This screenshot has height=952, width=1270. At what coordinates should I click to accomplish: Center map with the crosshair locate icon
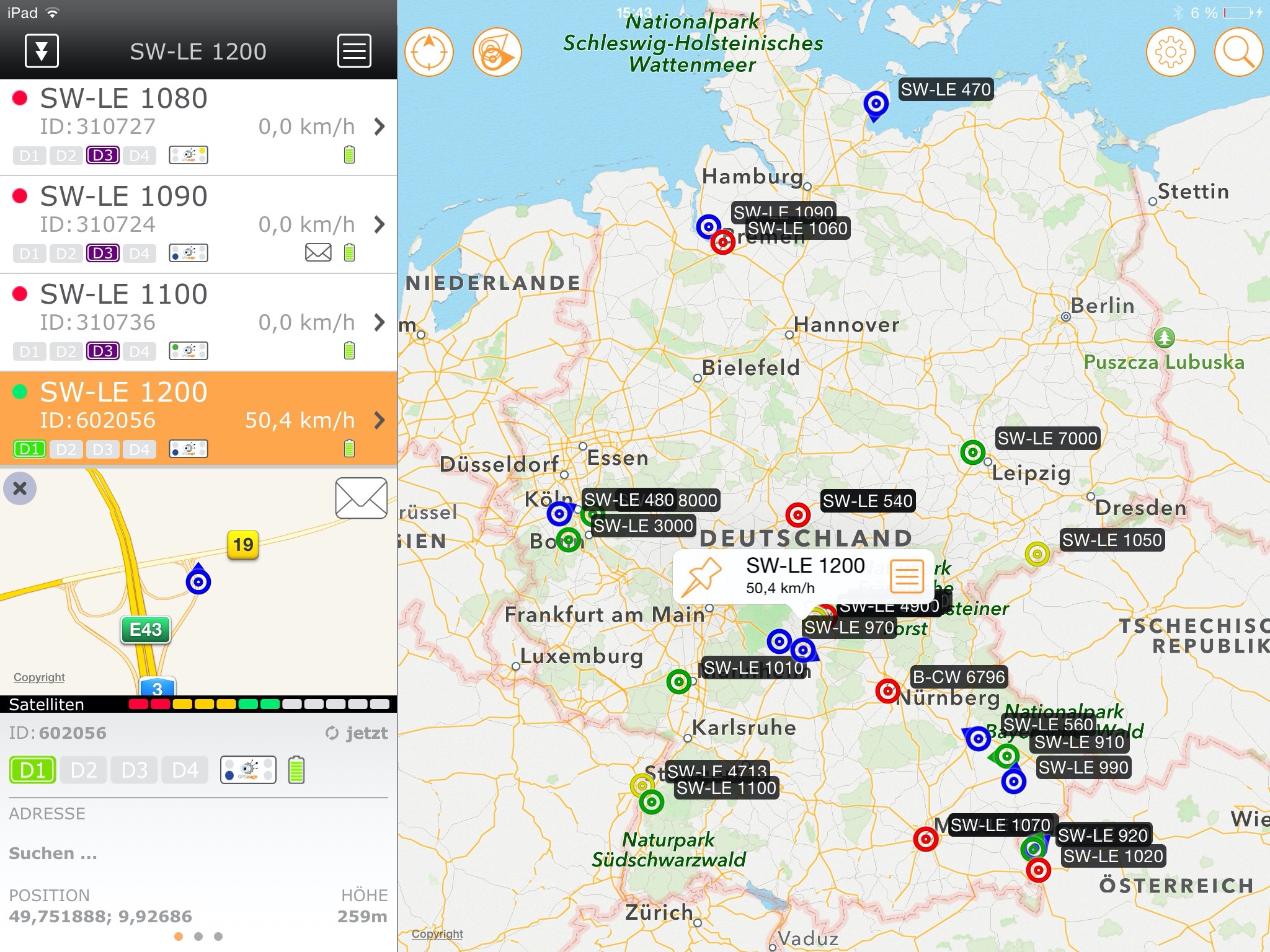[429, 53]
